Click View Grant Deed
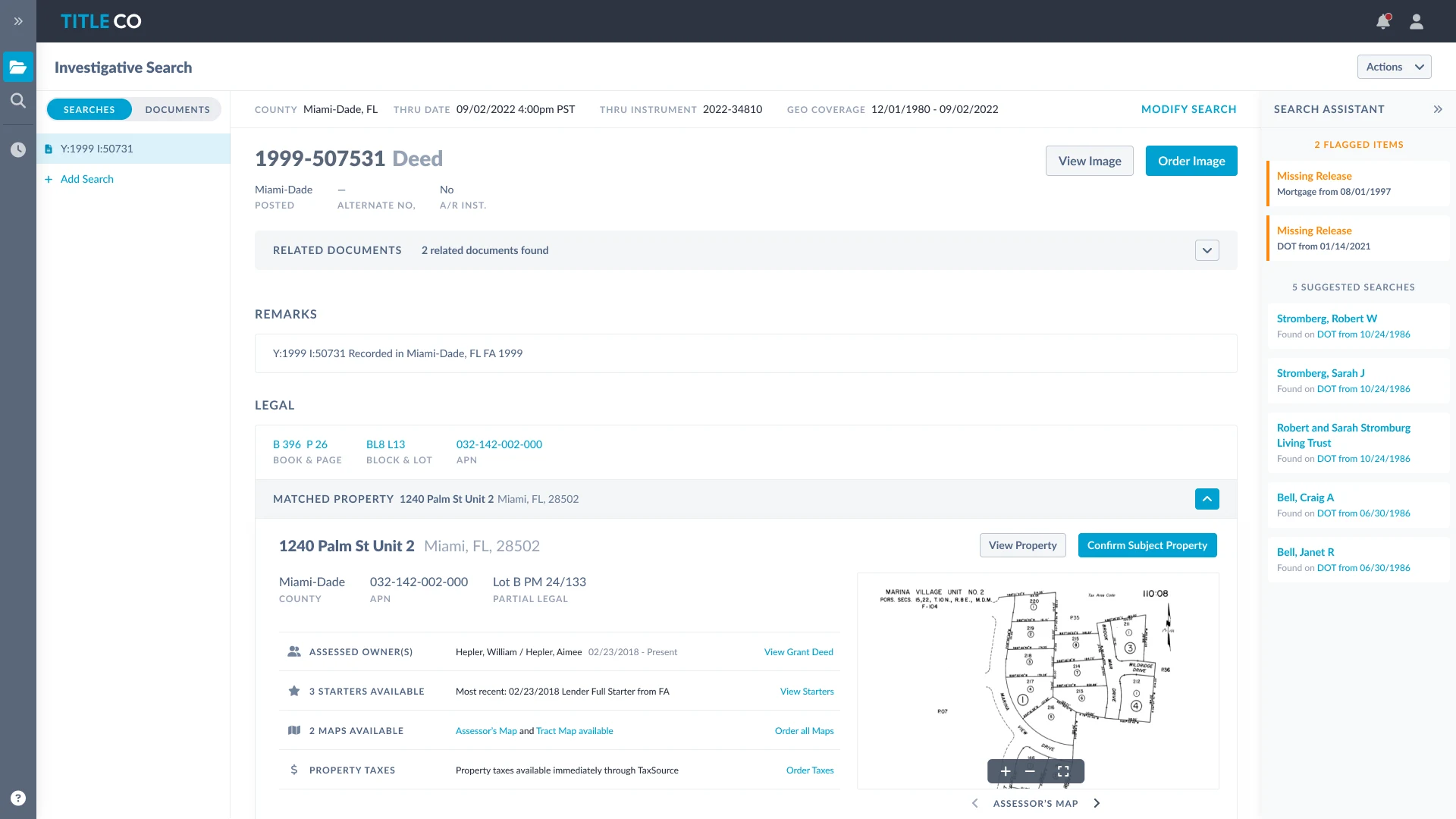 (x=799, y=652)
